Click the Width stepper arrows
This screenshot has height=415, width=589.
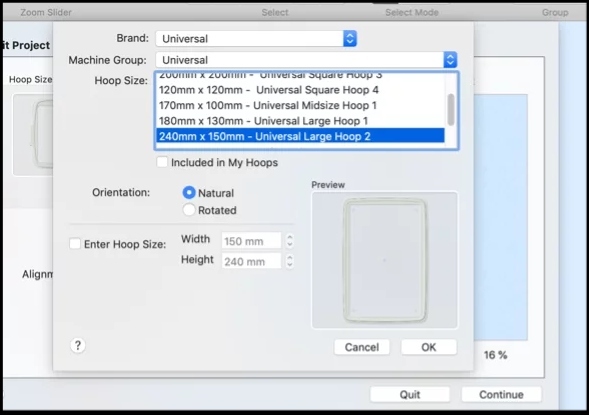coord(289,241)
